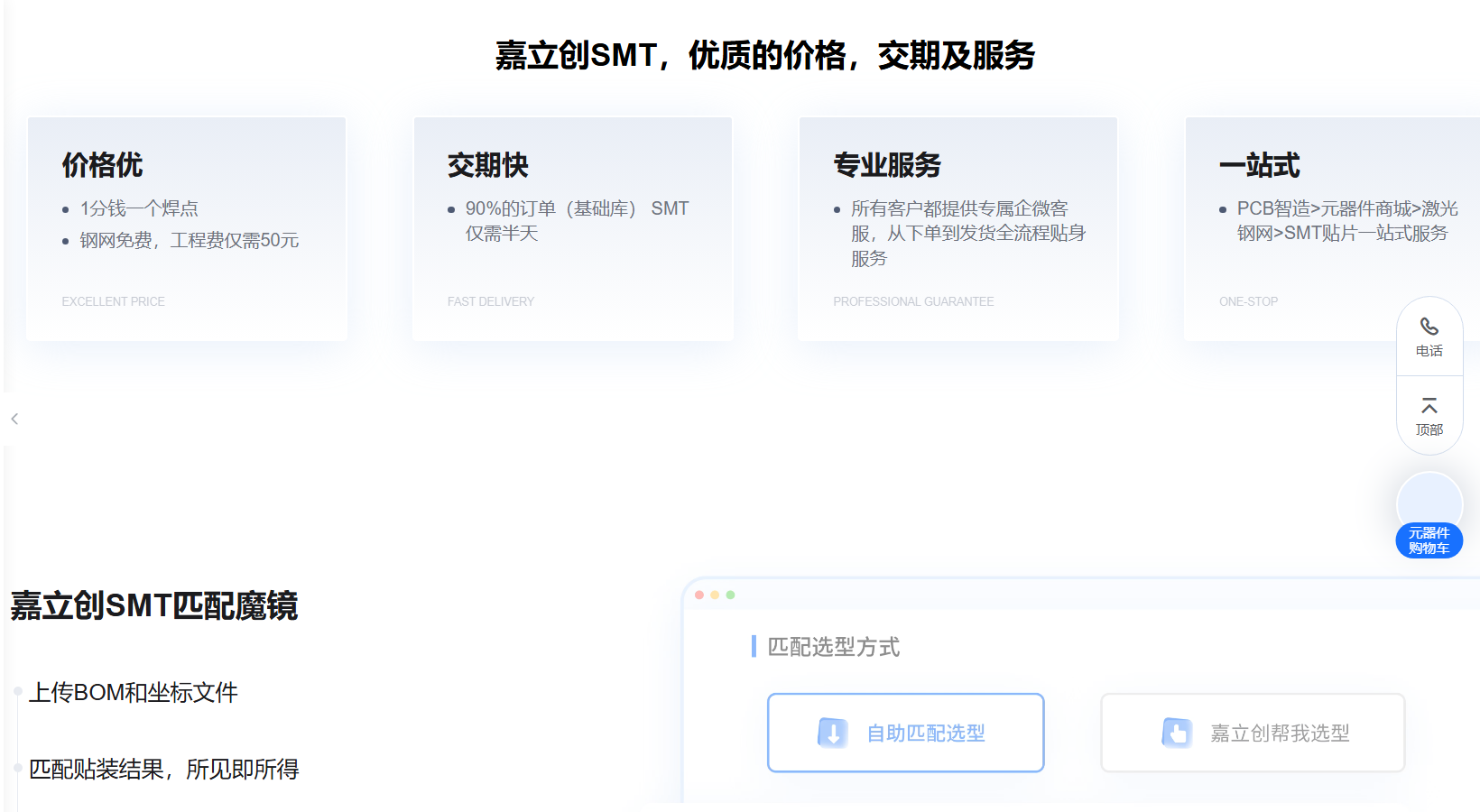Screen dimensions: 1480x812
Task: Expand the left-edge collapse chevron
Action: pyautogui.click(x=14, y=419)
